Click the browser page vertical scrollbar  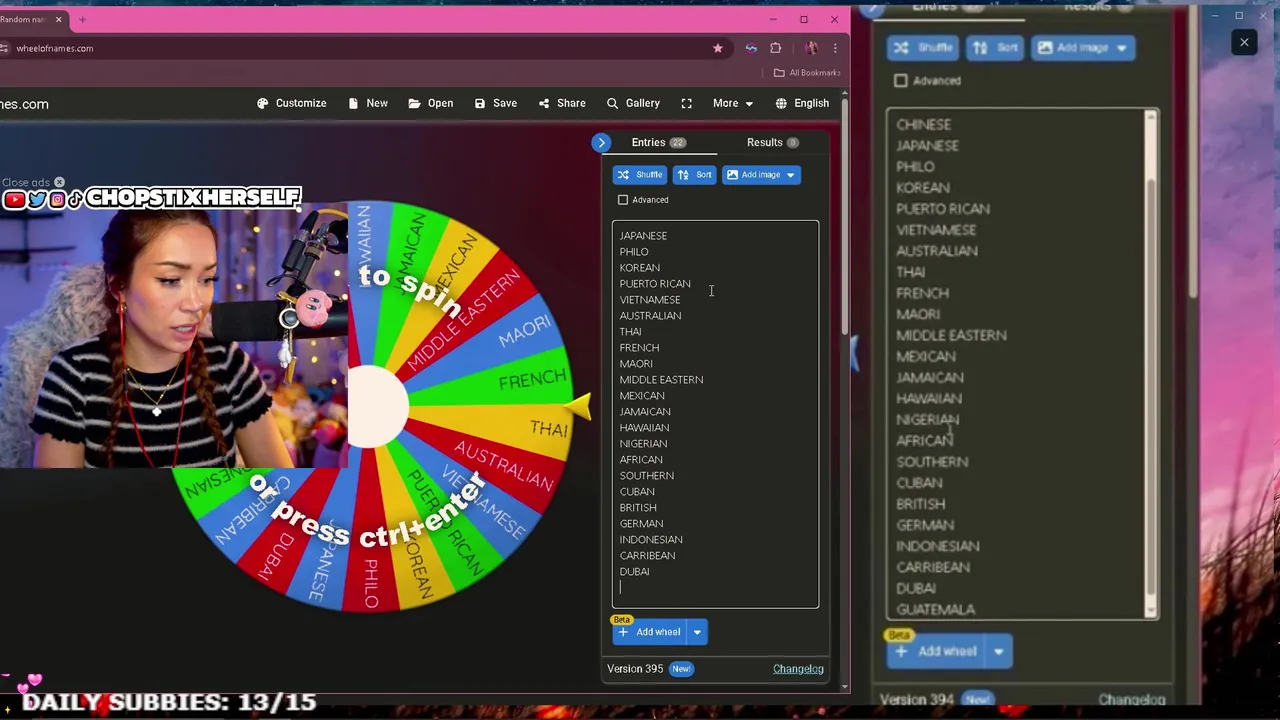pos(846,215)
